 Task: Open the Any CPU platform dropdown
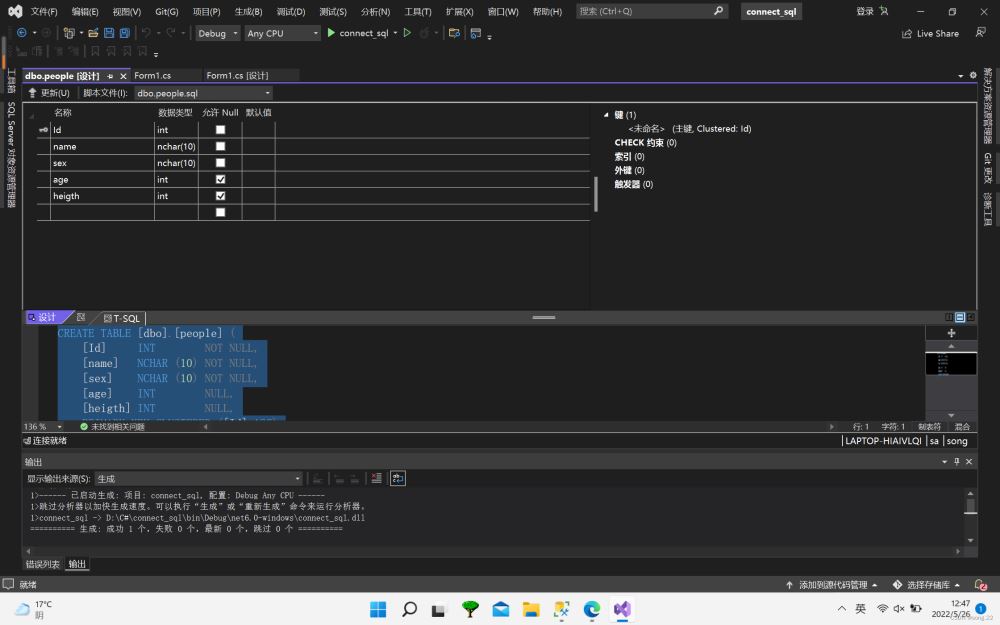point(282,33)
